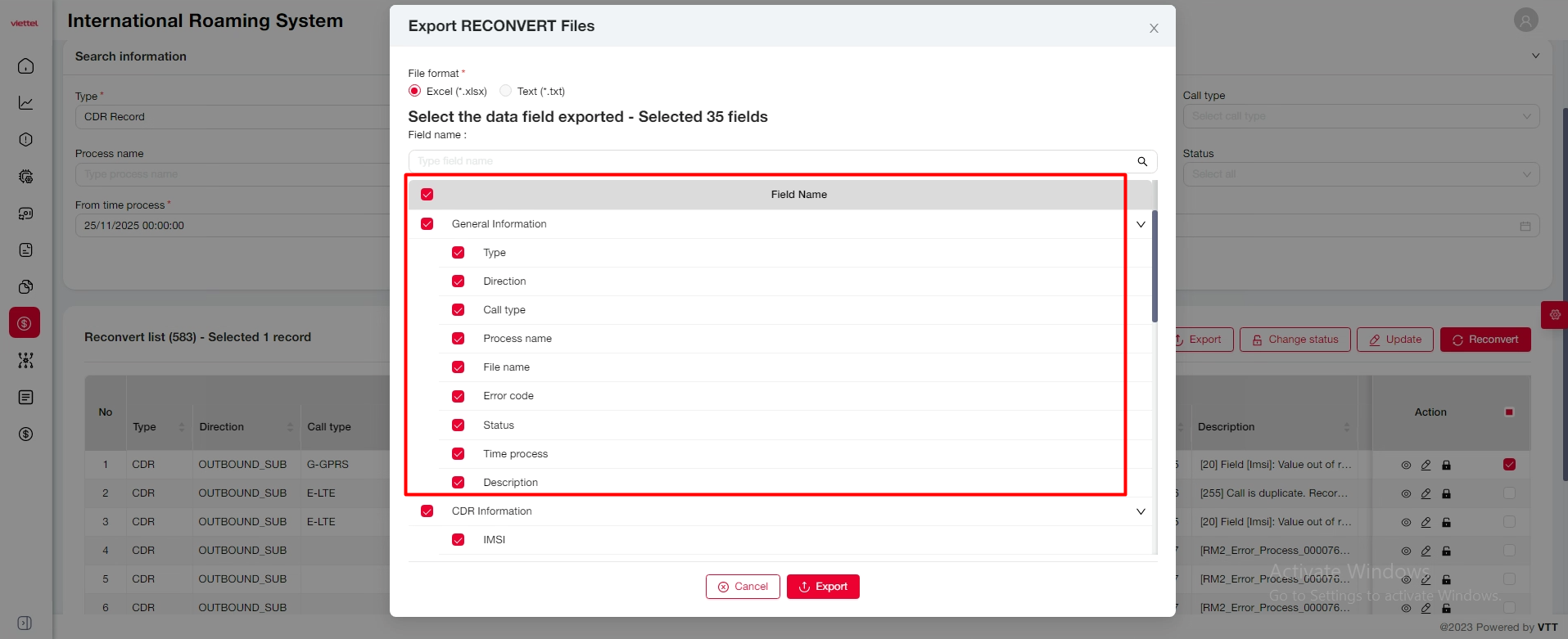Click the Type field name input
The width and height of the screenshot is (1568, 639).
(770, 161)
